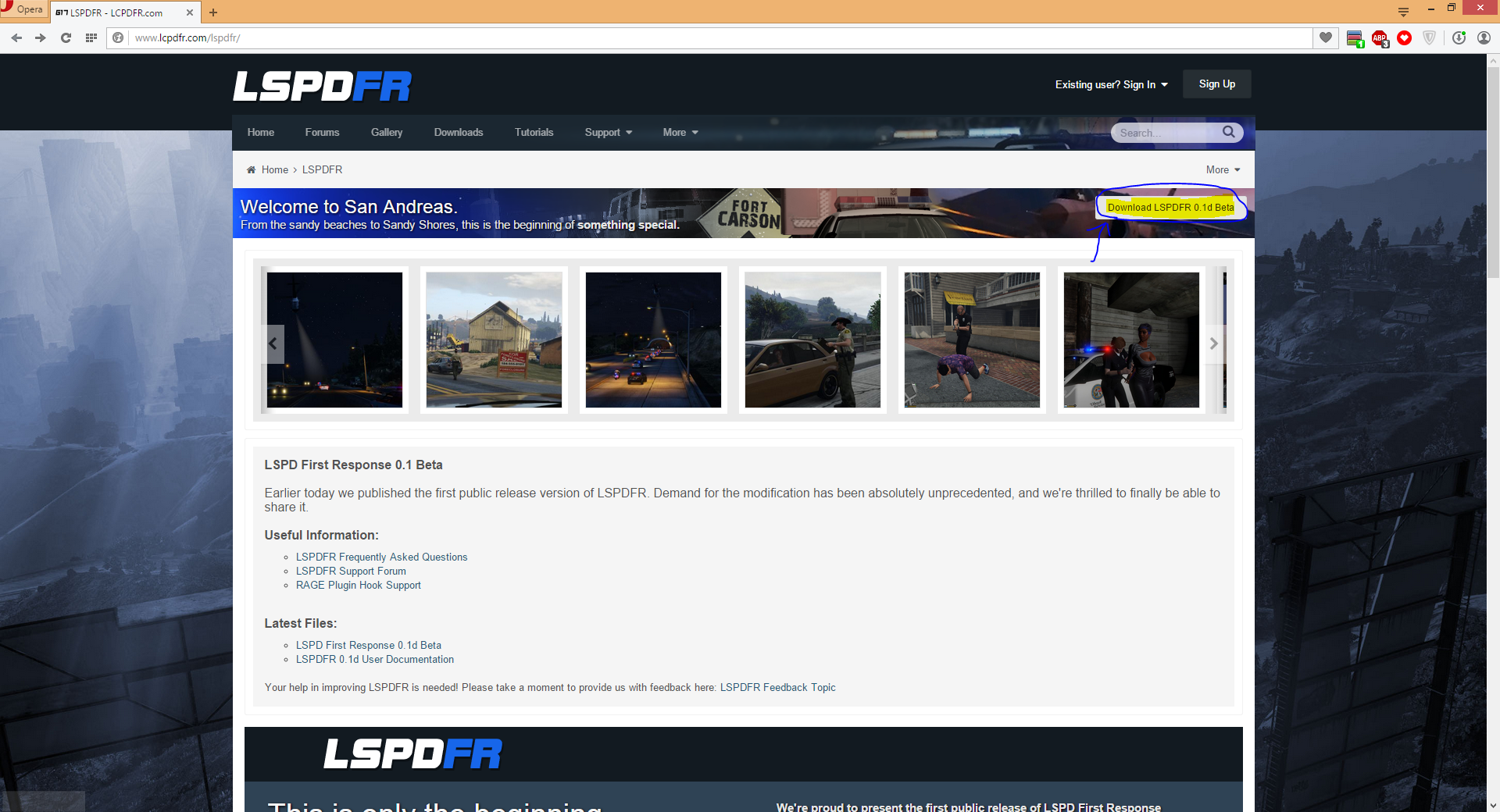
Task: Open LSPDFR Frequently Asked Questions link
Action: [x=381, y=557]
